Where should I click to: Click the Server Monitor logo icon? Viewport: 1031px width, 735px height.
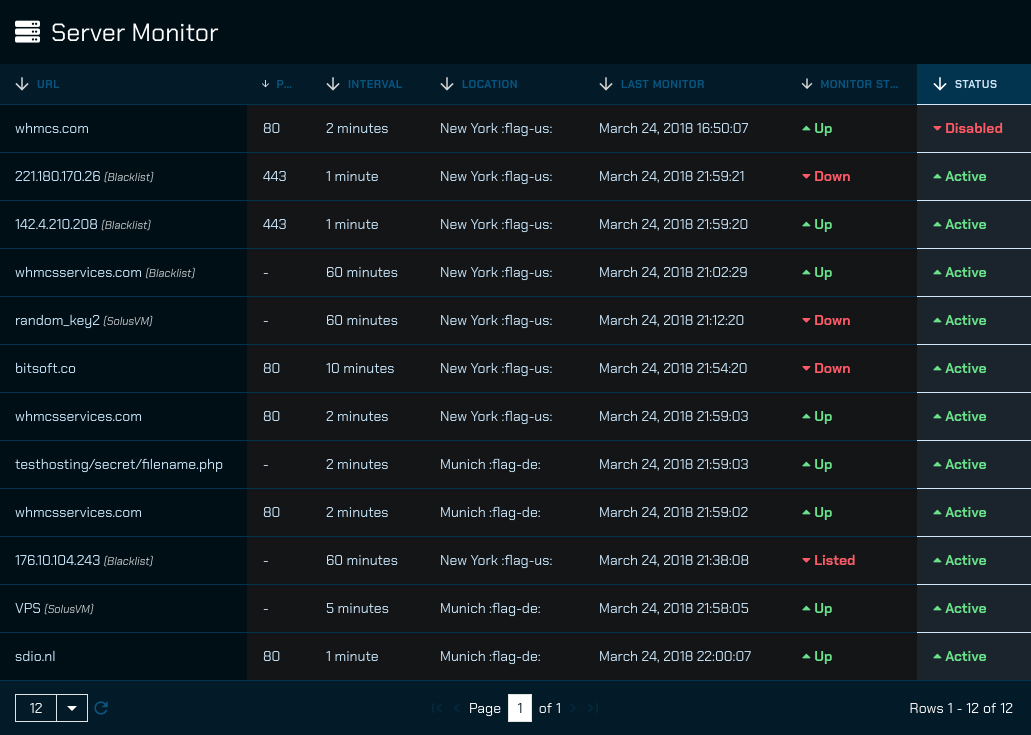click(27, 32)
